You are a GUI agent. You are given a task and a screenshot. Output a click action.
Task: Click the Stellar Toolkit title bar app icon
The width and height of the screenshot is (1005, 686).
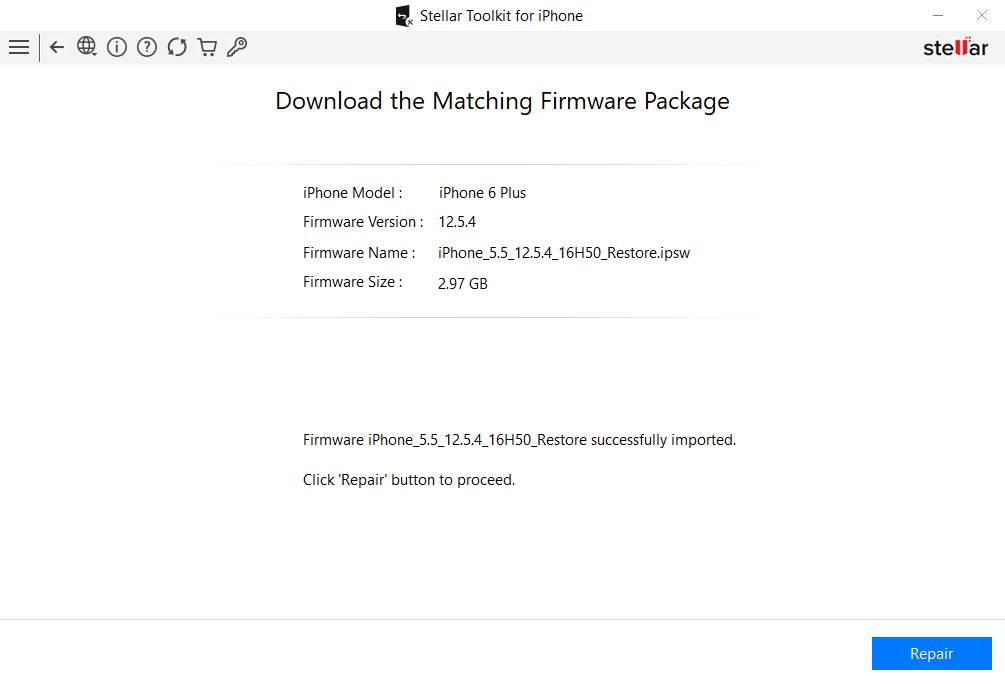(404, 16)
